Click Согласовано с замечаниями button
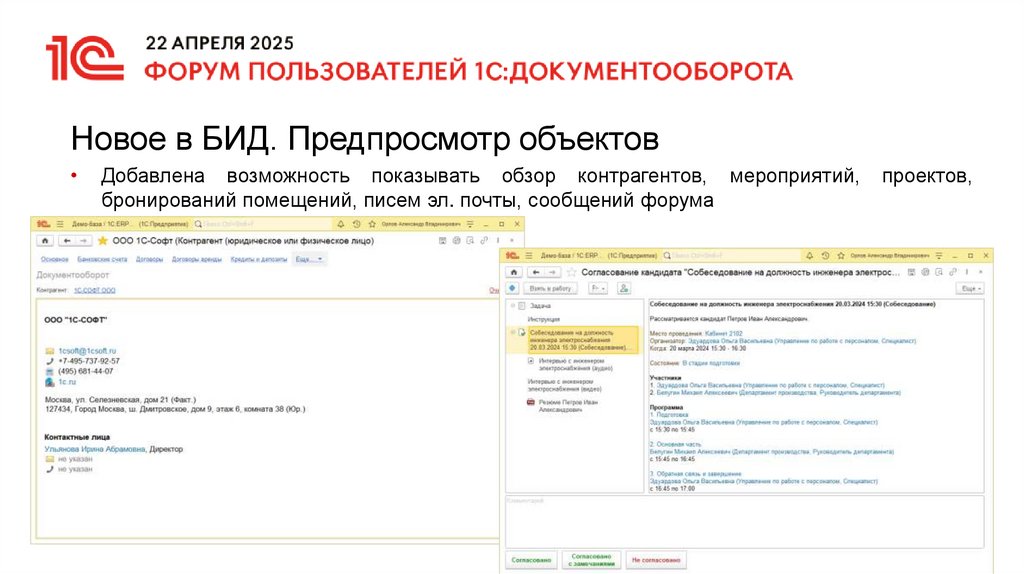The image size is (1024, 574). (x=592, y=560)
